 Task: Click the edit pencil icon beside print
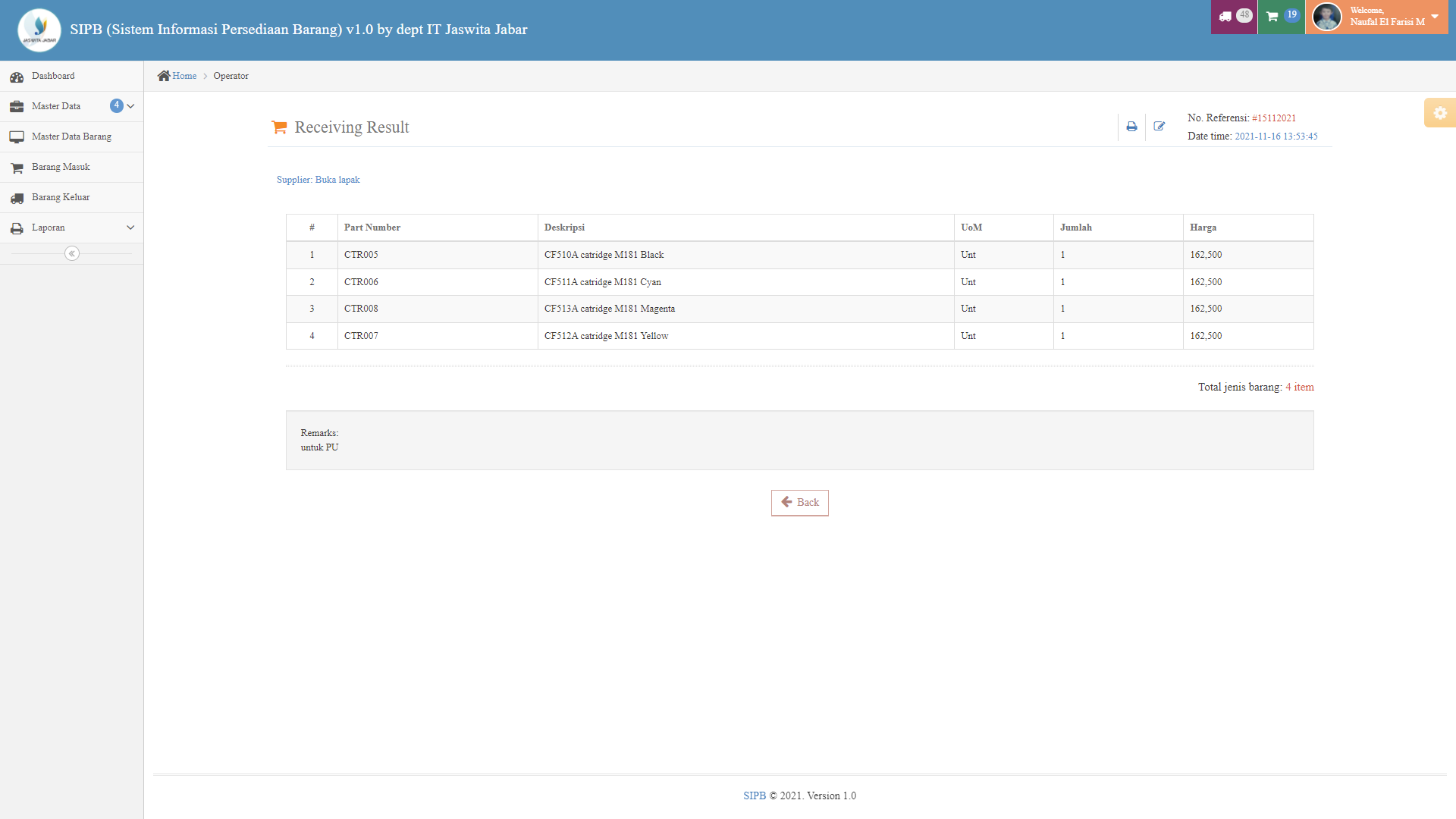point(1159,127)
